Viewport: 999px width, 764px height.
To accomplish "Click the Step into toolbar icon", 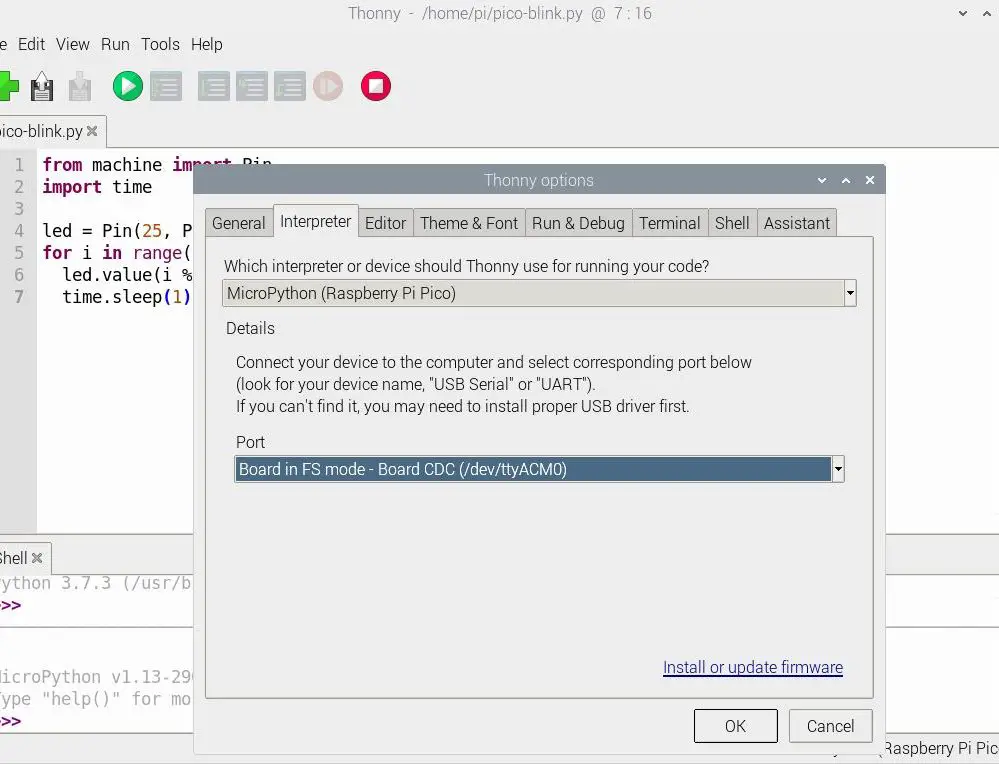I will (252, 86).
